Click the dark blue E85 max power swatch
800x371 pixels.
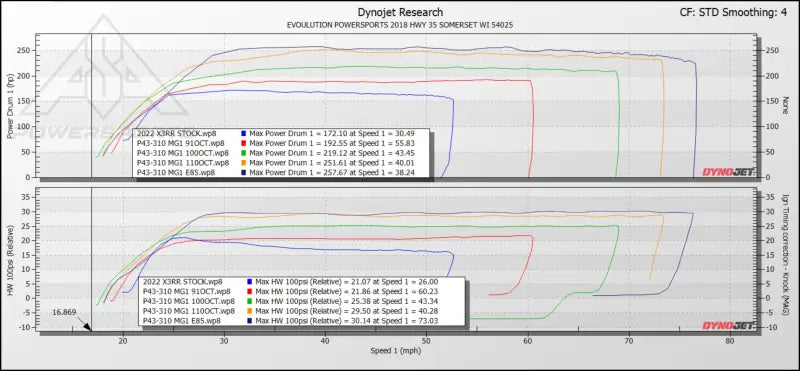(242, 172)
